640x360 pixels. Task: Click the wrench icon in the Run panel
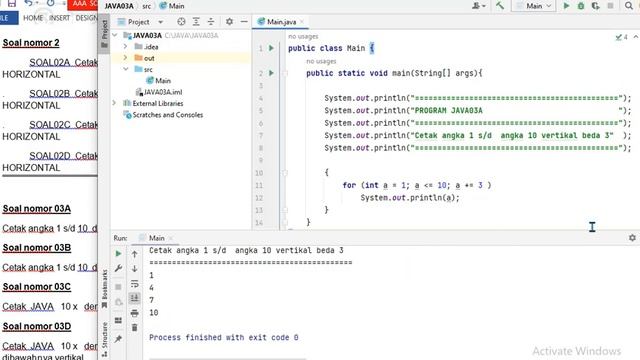118,268
